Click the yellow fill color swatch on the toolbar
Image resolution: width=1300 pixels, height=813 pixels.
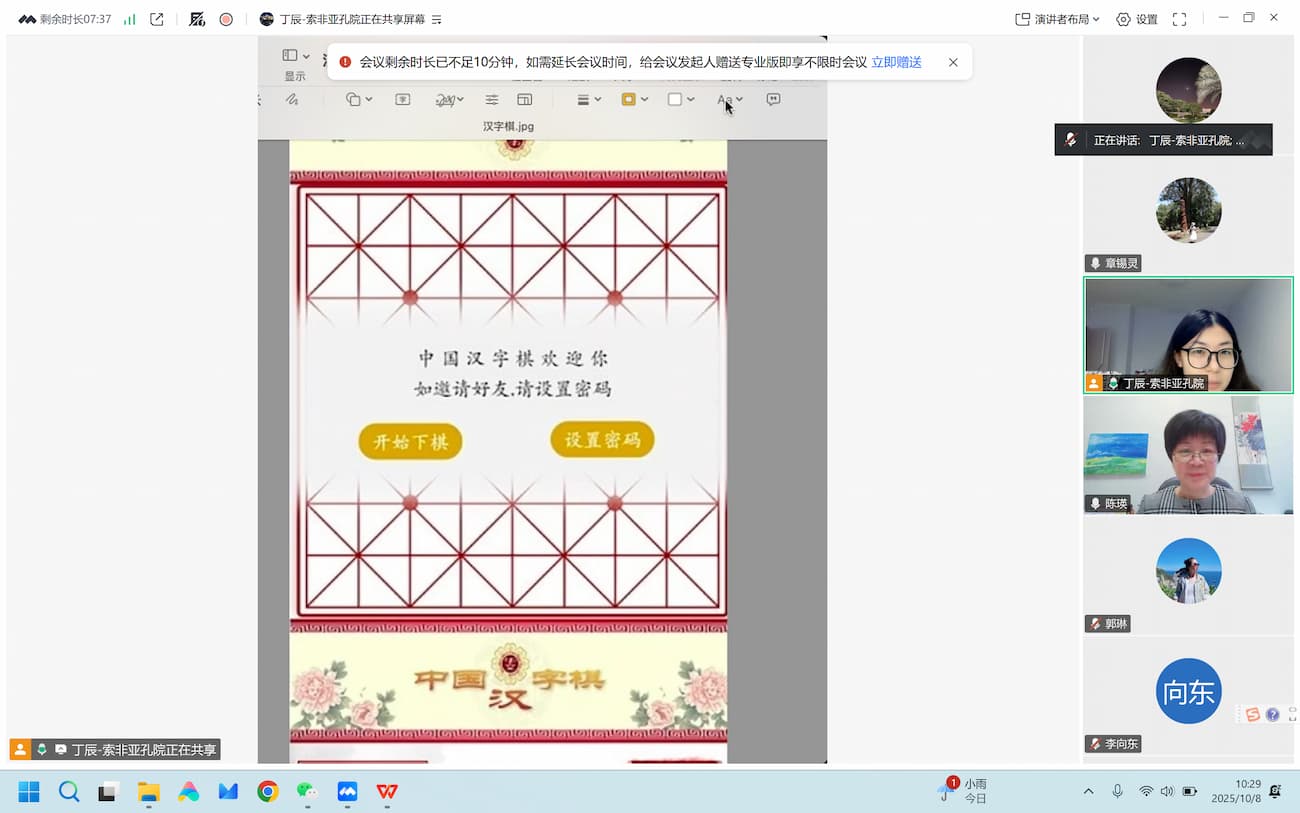click(x=630, y=99)
